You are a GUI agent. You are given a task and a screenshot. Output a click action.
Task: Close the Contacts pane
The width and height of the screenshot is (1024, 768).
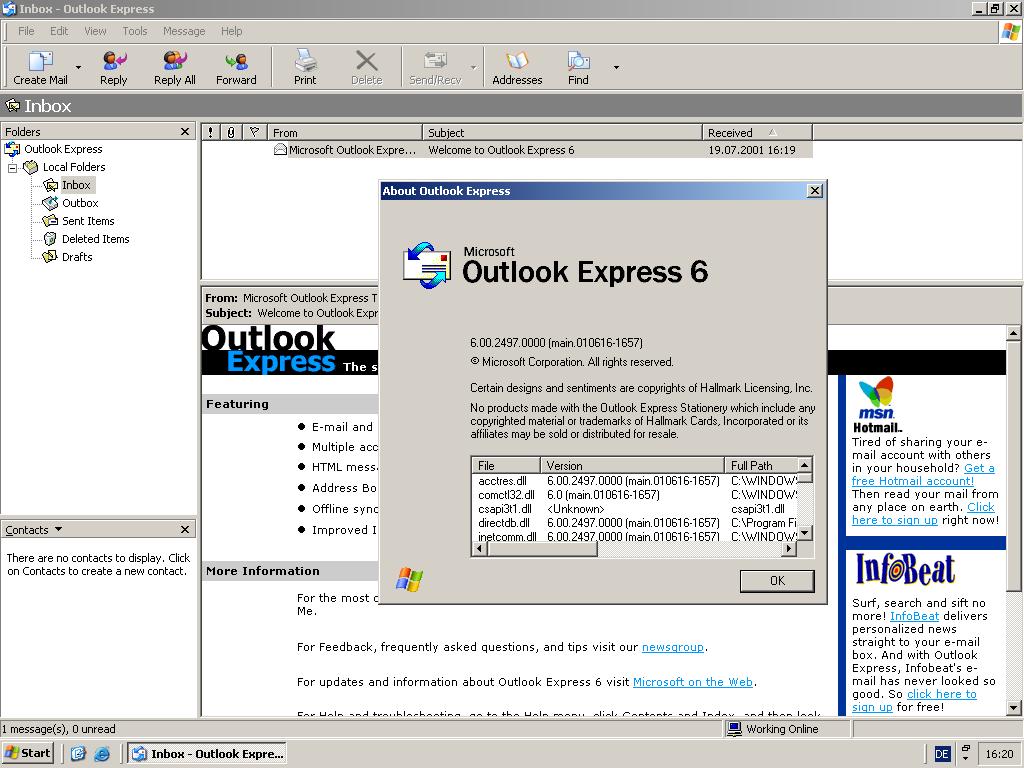[x=185, y=530]
